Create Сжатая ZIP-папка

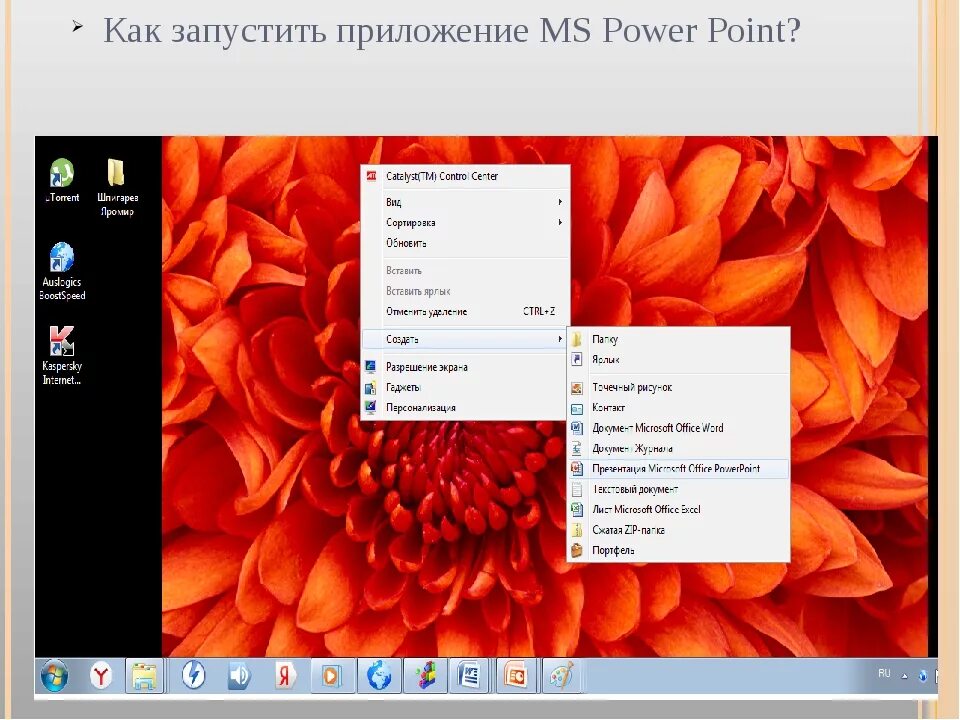pos(678,530)
